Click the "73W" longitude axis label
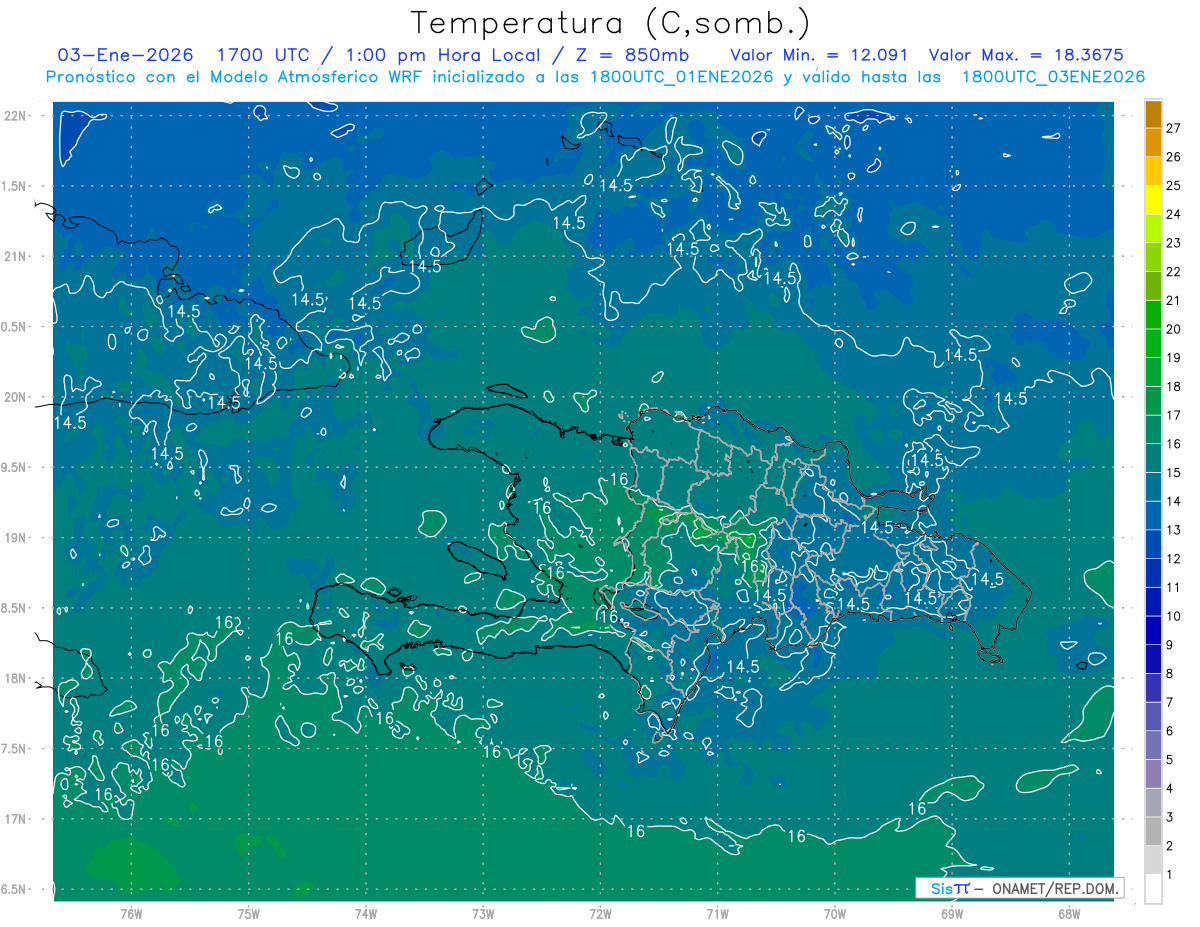The width and height of the screenshot is (1200, 927). 483,913
